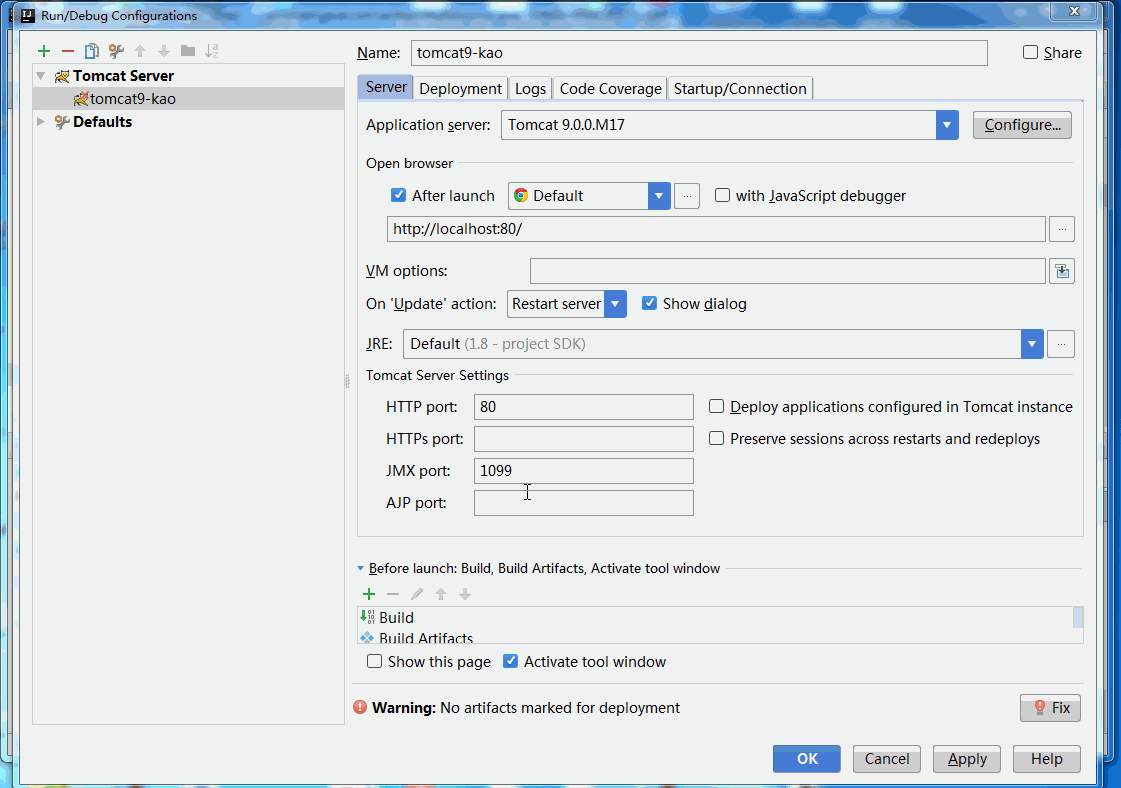This screenshot has width=1121, height=788.
Task: Click the localhost URL field
Action: [x=716, y=230]
